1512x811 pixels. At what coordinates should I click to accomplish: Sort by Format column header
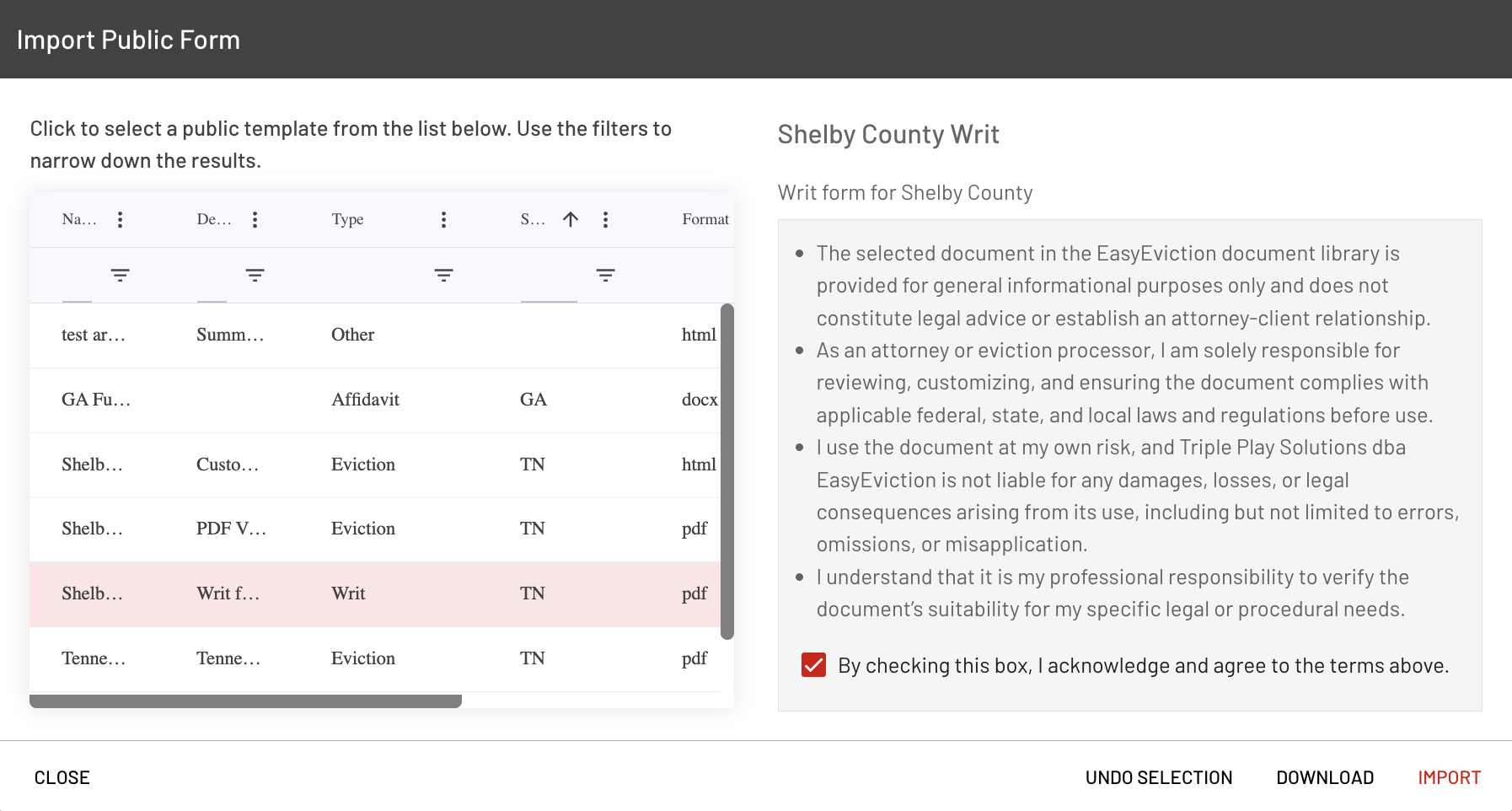pos(705,219)
